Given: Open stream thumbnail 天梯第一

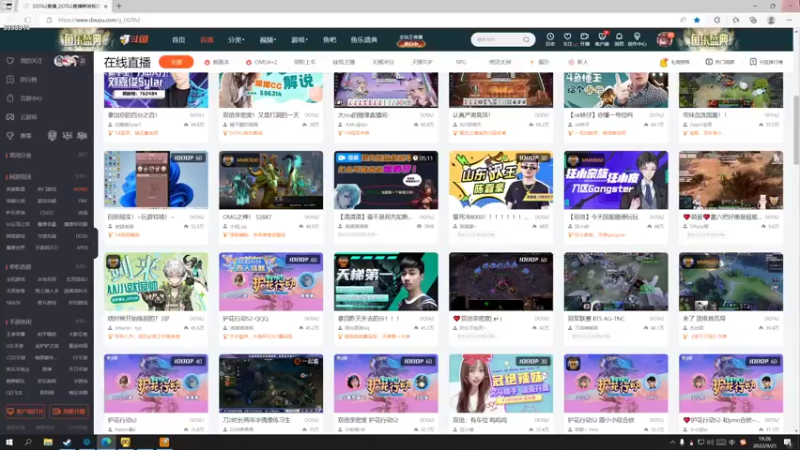Looking at the screenshot, I should 386,282.
